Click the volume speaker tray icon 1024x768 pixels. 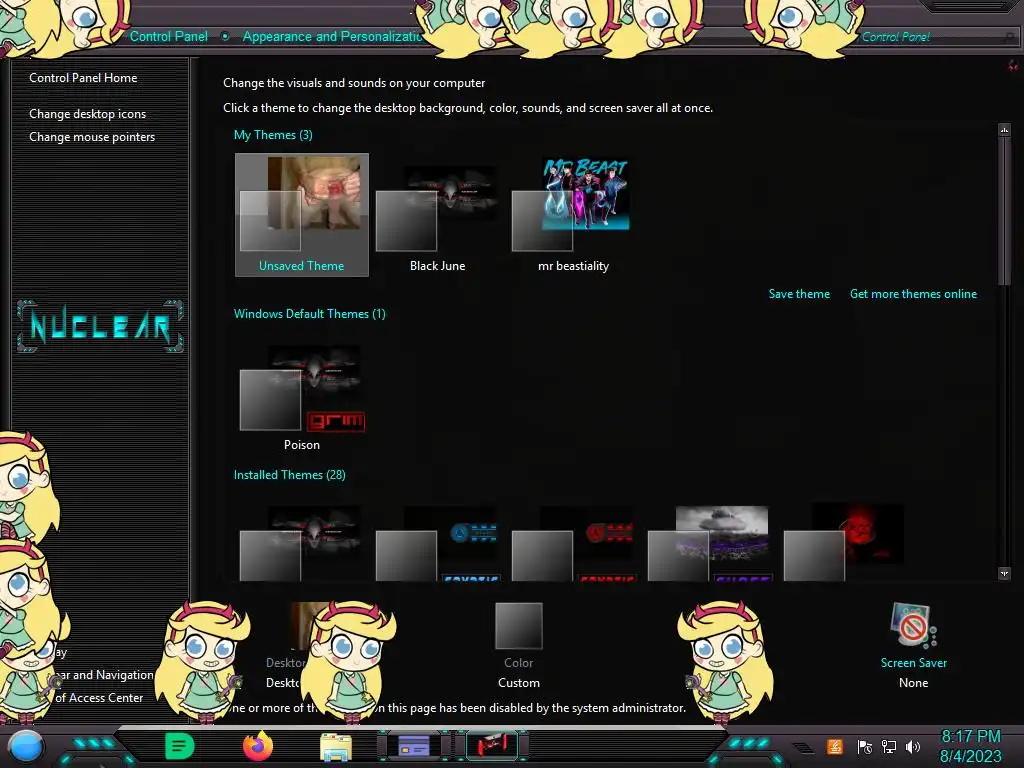coord(913,747)
